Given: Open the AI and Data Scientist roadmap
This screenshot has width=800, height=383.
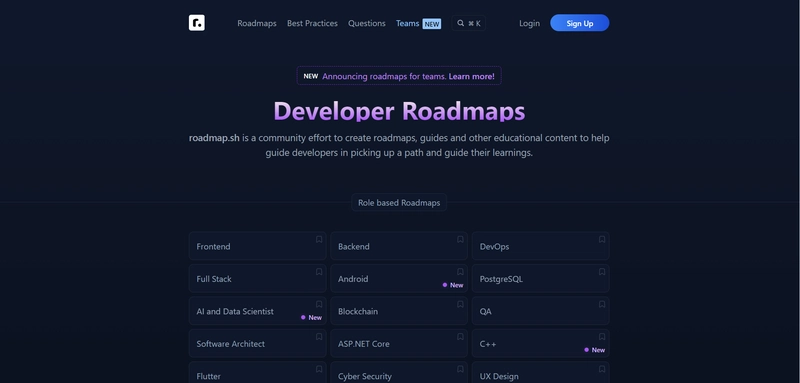Looking at the screenshot, I should click(x=257, y=311).
